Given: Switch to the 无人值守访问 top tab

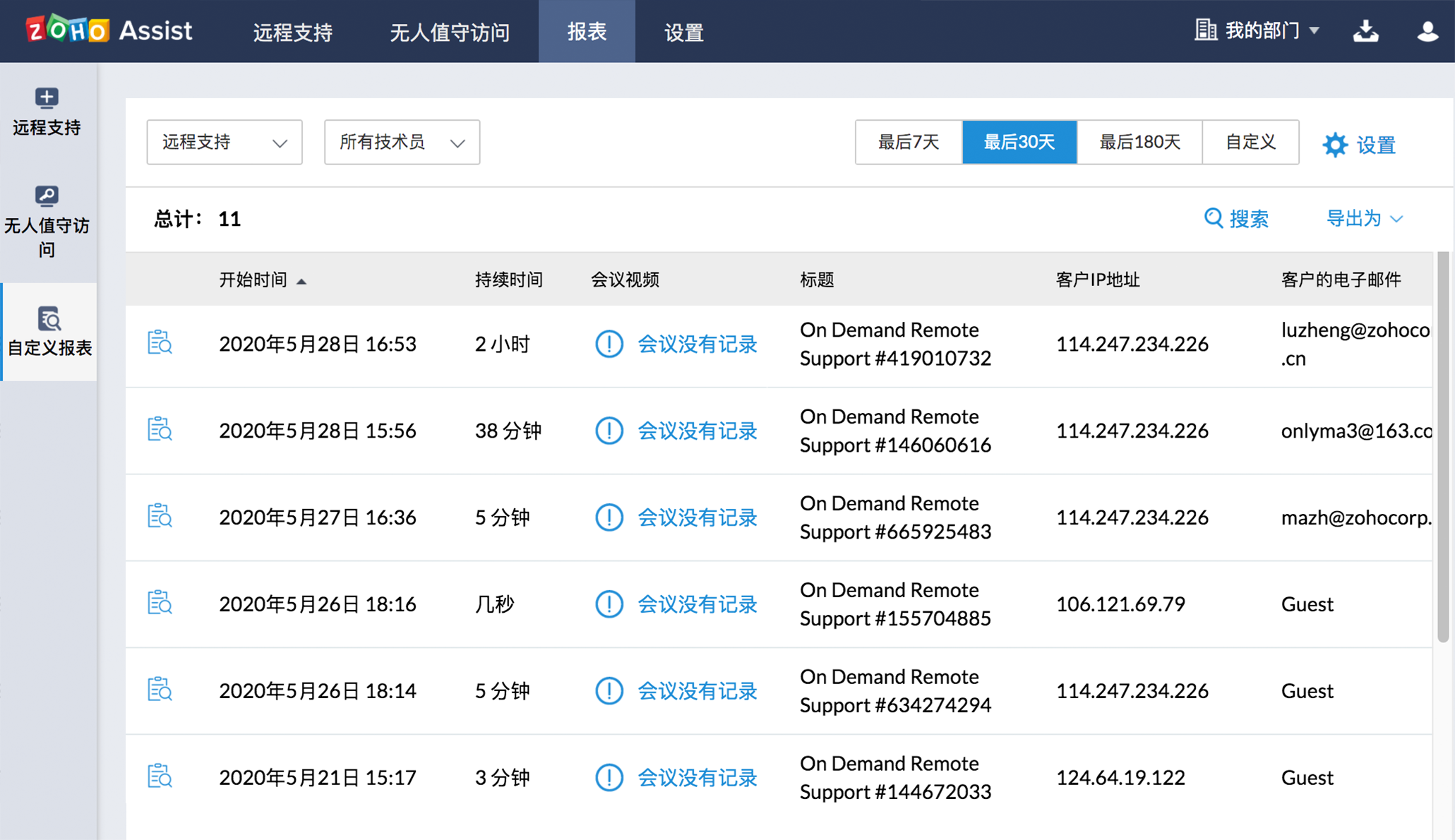Looking at the screenshot, I should 450,32.
